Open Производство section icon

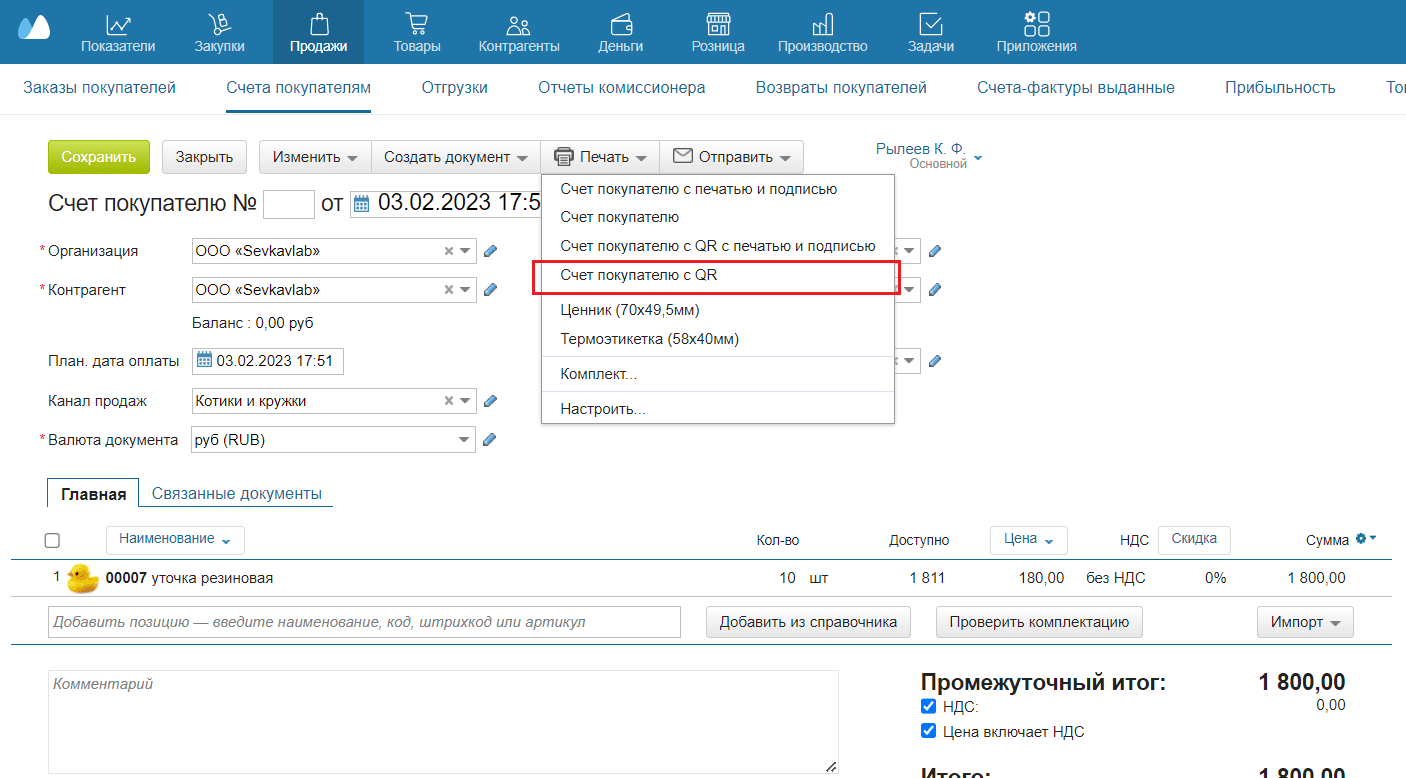822,24
